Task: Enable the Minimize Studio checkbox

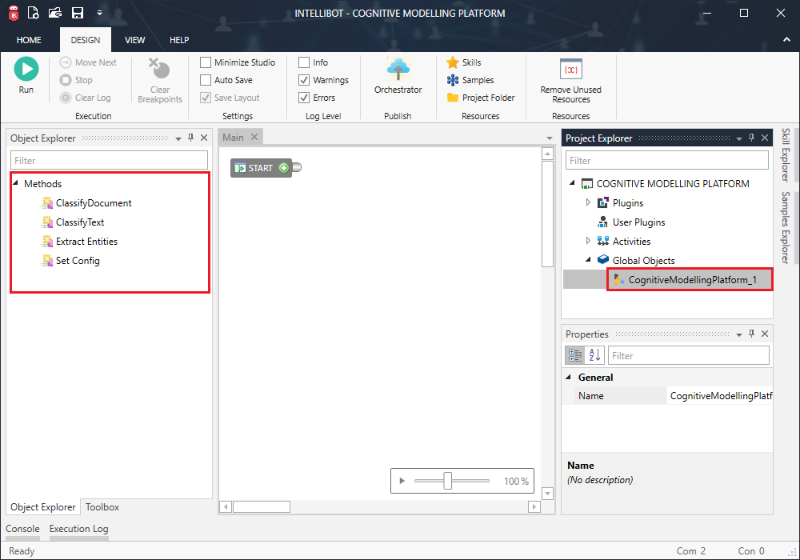Action: (x=205, y=63)
